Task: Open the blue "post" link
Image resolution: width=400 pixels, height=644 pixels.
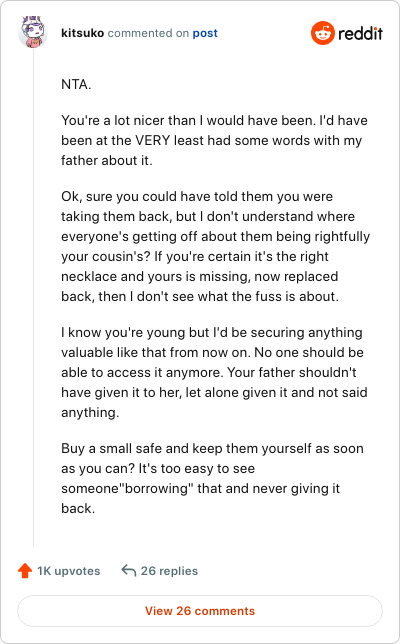Action: click(x=205, y=33)
